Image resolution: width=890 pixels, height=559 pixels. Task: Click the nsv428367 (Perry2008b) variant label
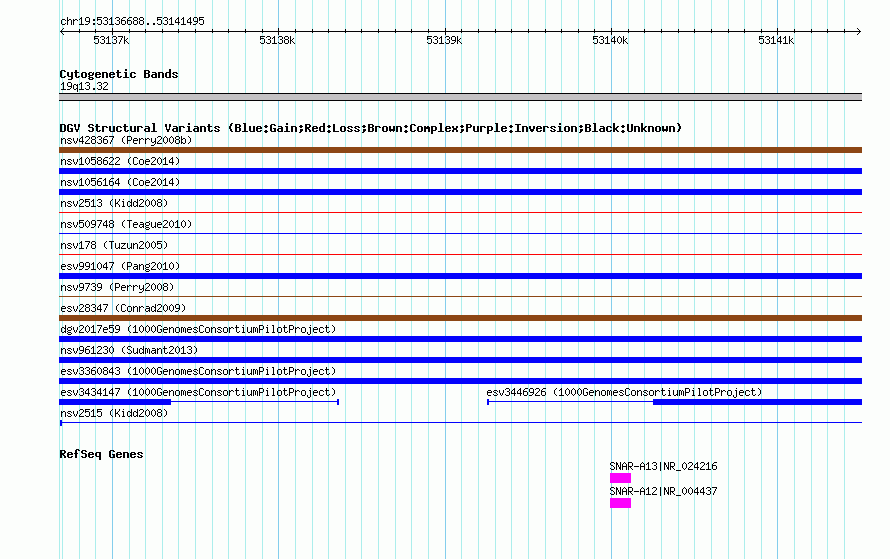pyautogui.click(x=126, y=140)
